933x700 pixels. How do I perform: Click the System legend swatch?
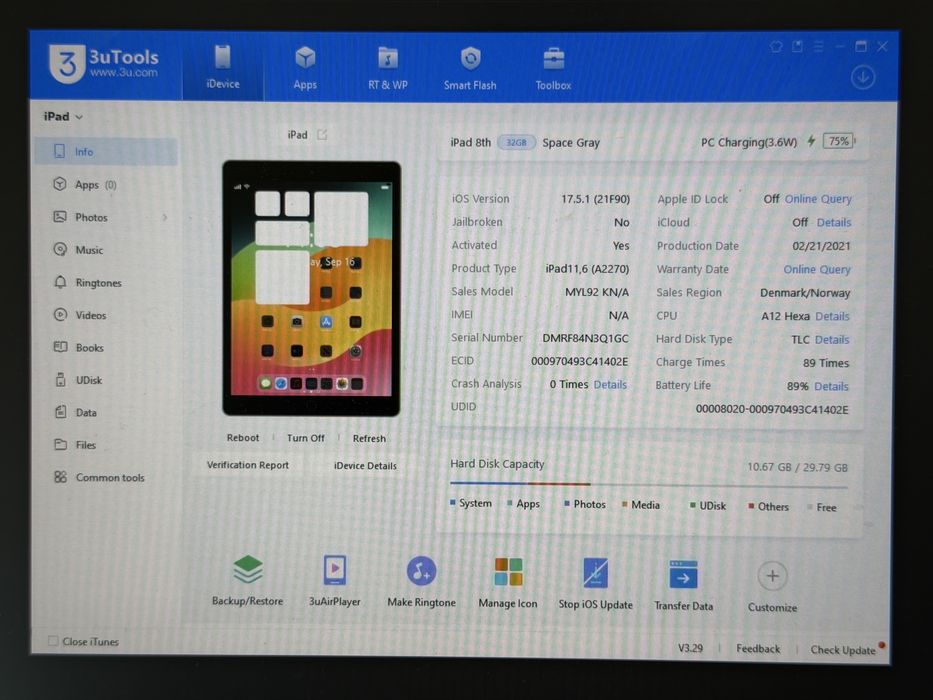click(x=453, y=502)
